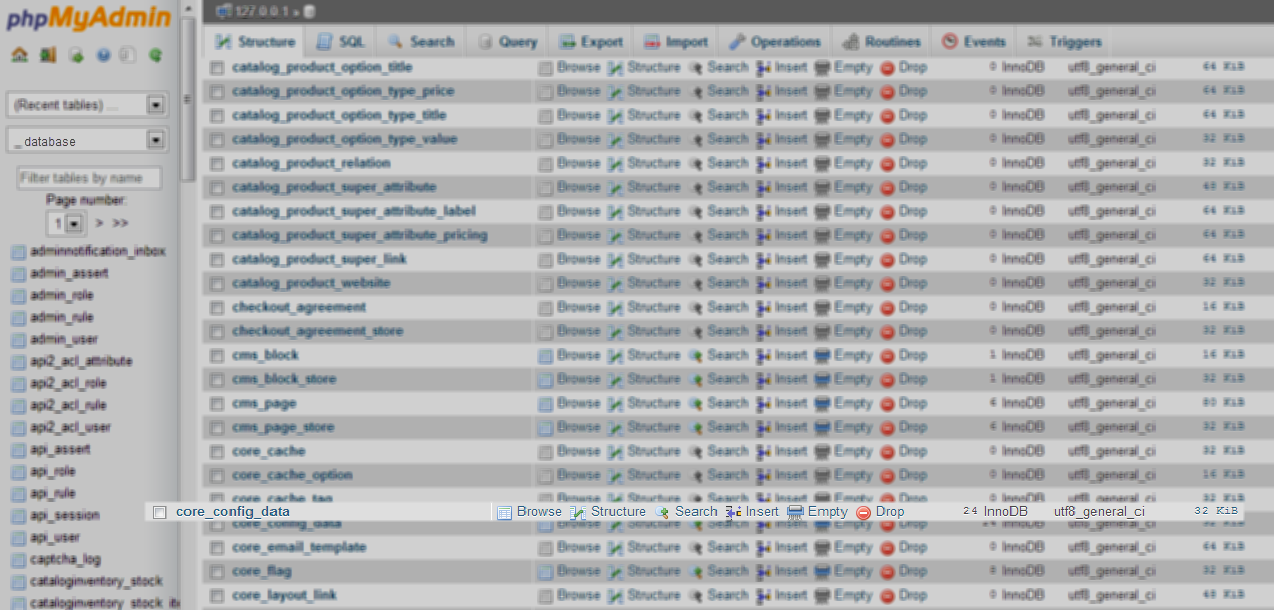Click the Log out door icon
The image size is (1274, 610).
47,55
